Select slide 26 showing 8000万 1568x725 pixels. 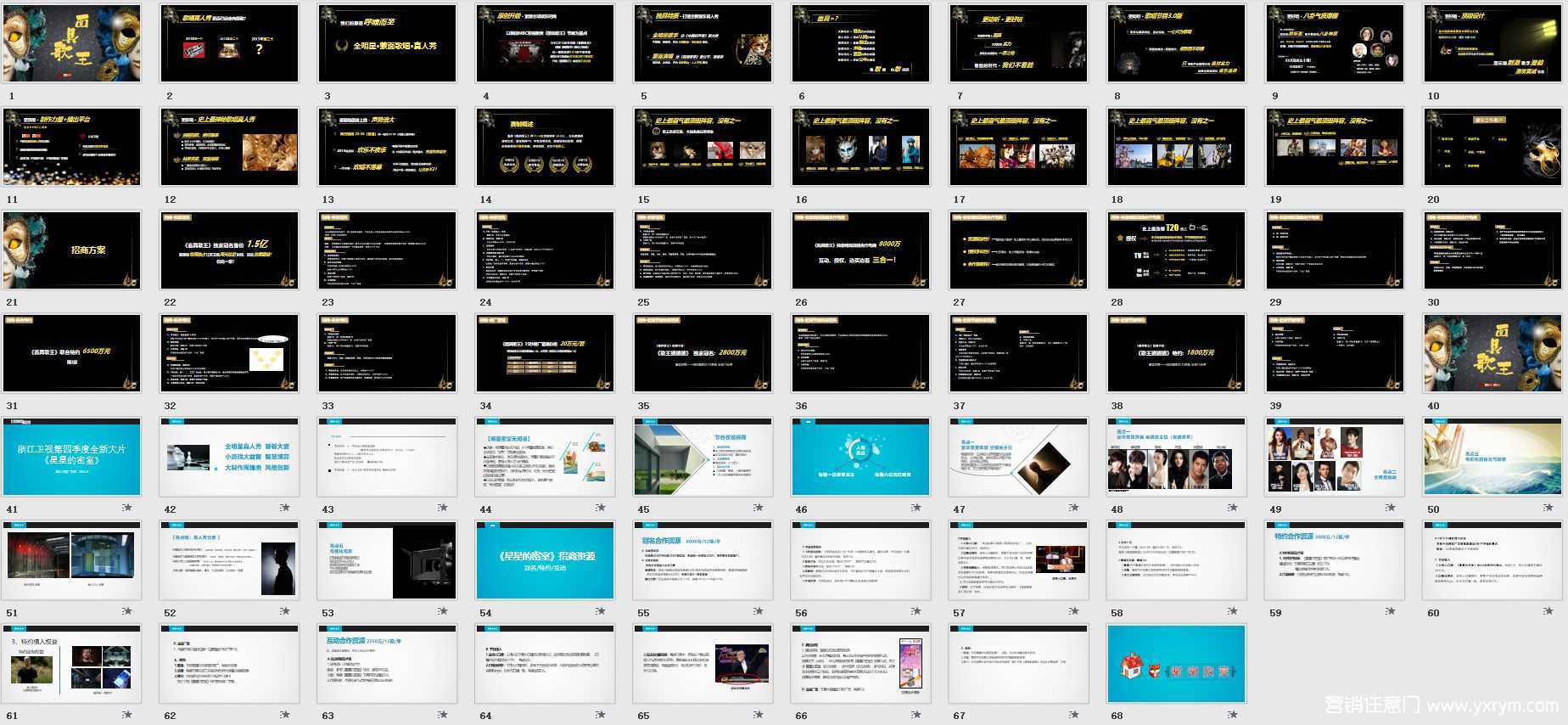tap(860, 250)
